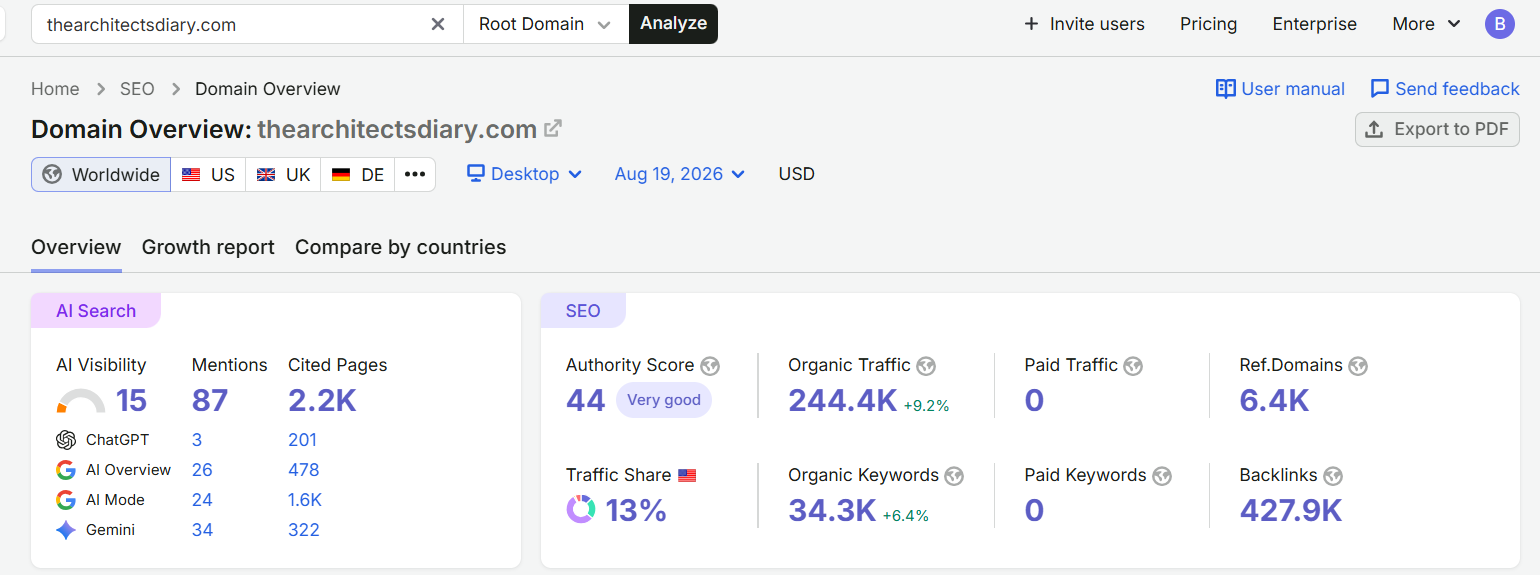Switch to the UK database
The image size is (1540, 575).
[283, 174]
